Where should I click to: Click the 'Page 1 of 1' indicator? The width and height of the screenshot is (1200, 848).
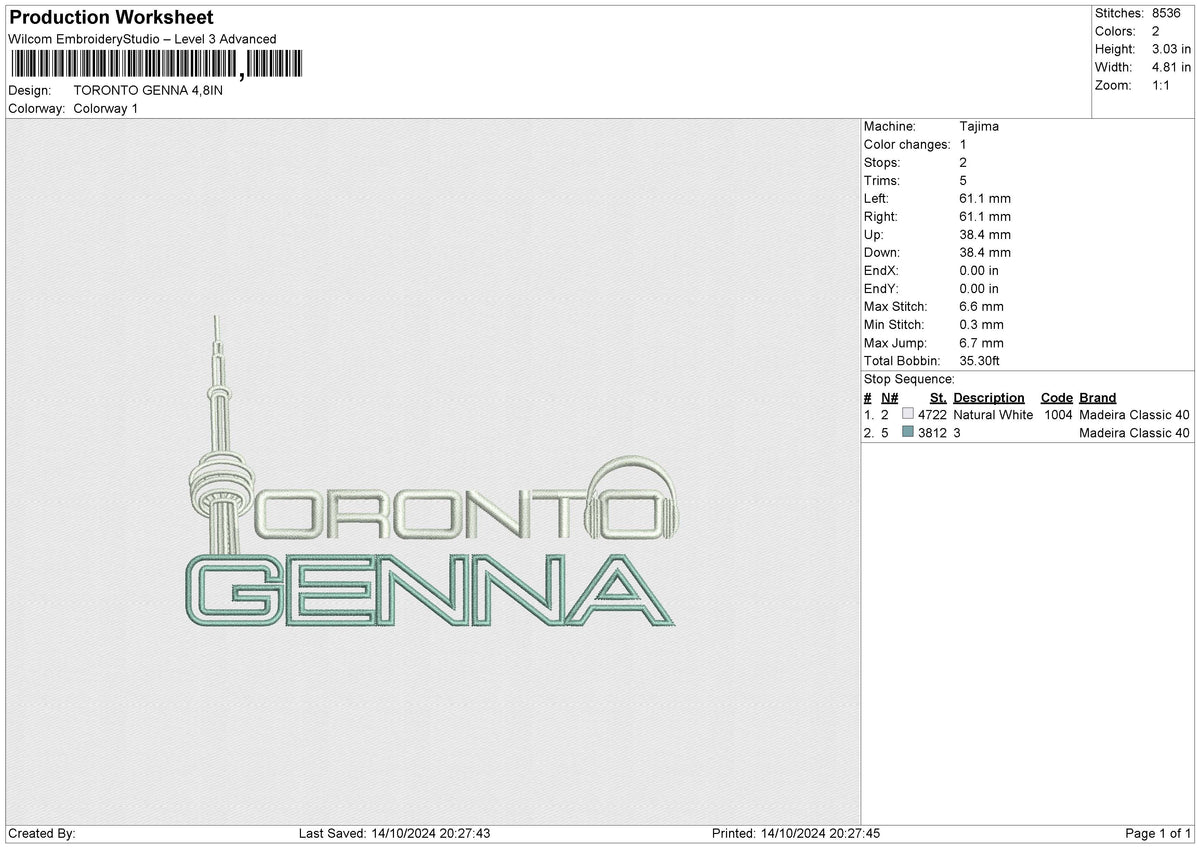(x=1158, y=834)
